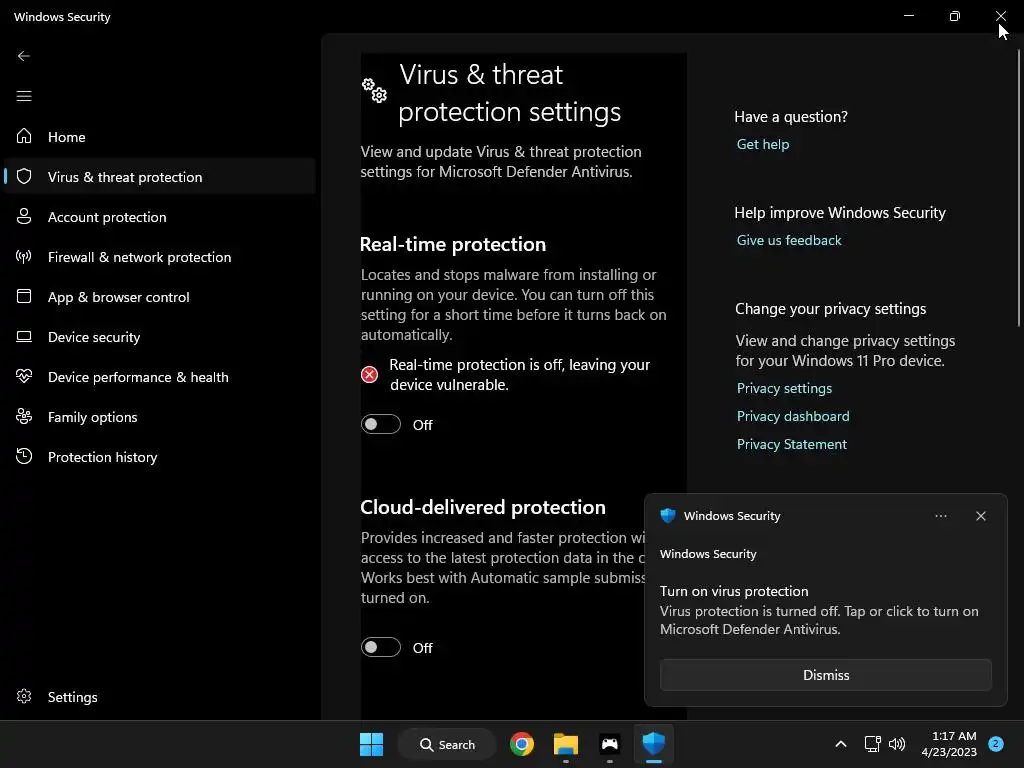The width and height of the screenshot is (1024, 768).
Task: Open Privacy dashboard link
Action: [793, 416]
